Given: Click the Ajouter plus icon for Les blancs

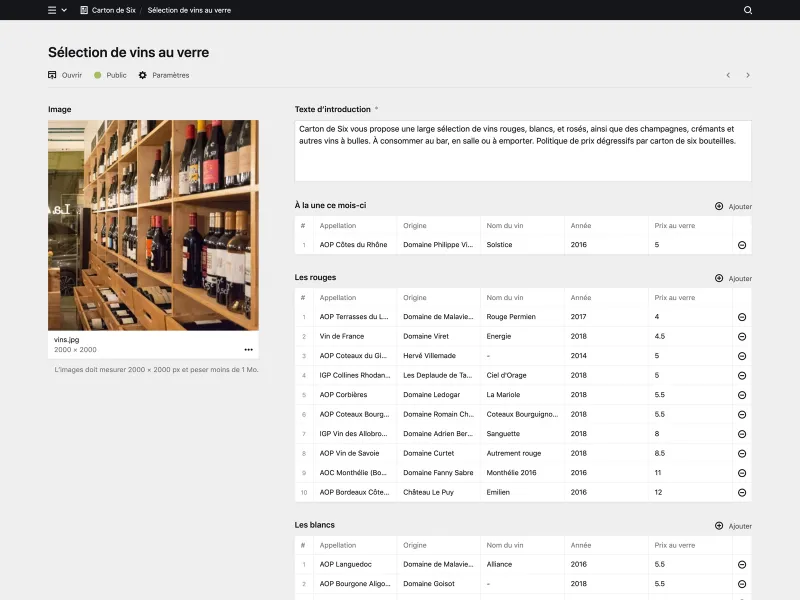Looking at the screenshot, I should click(718, 525).
